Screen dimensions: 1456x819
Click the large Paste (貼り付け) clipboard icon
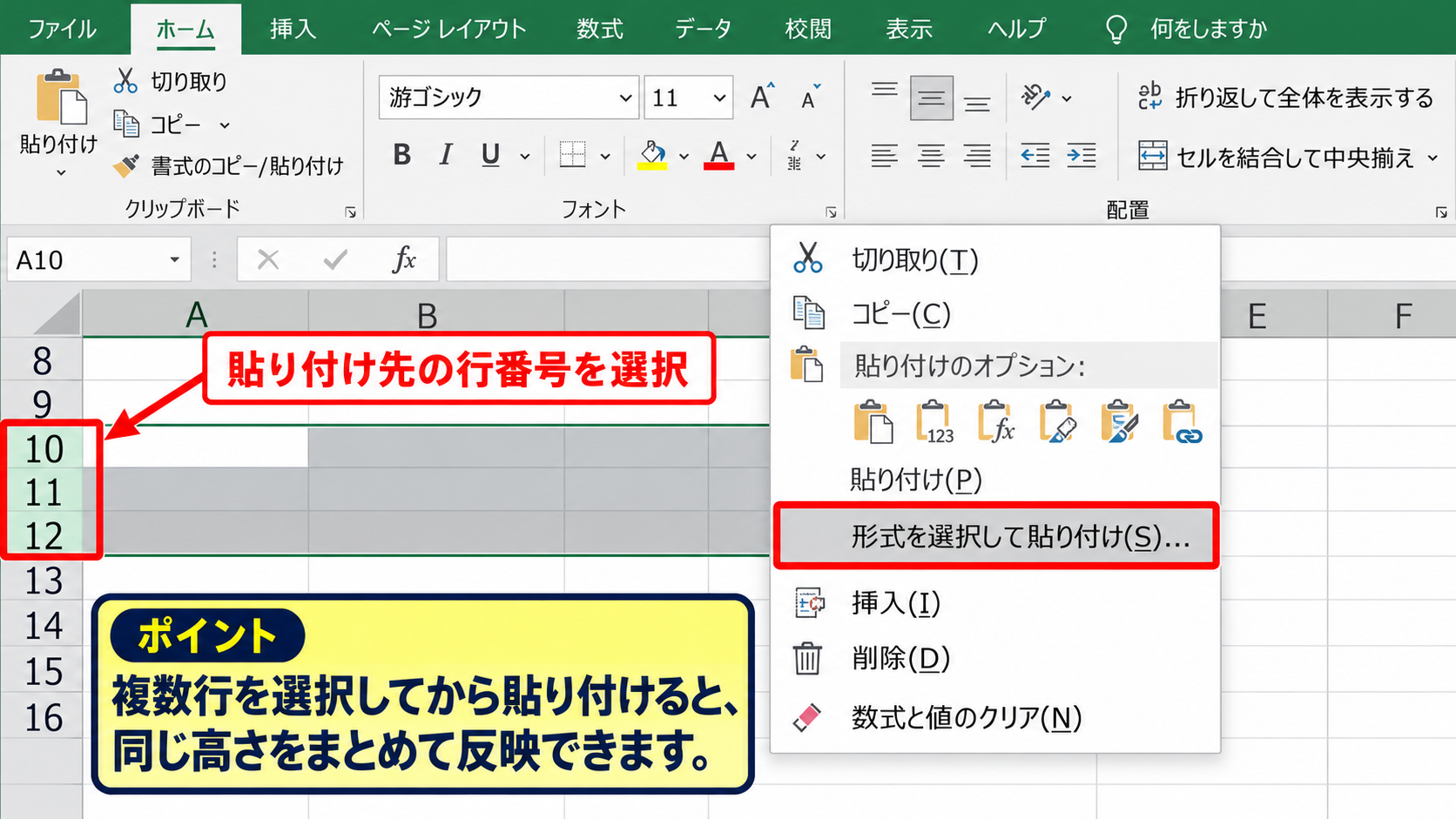(60, 97)
